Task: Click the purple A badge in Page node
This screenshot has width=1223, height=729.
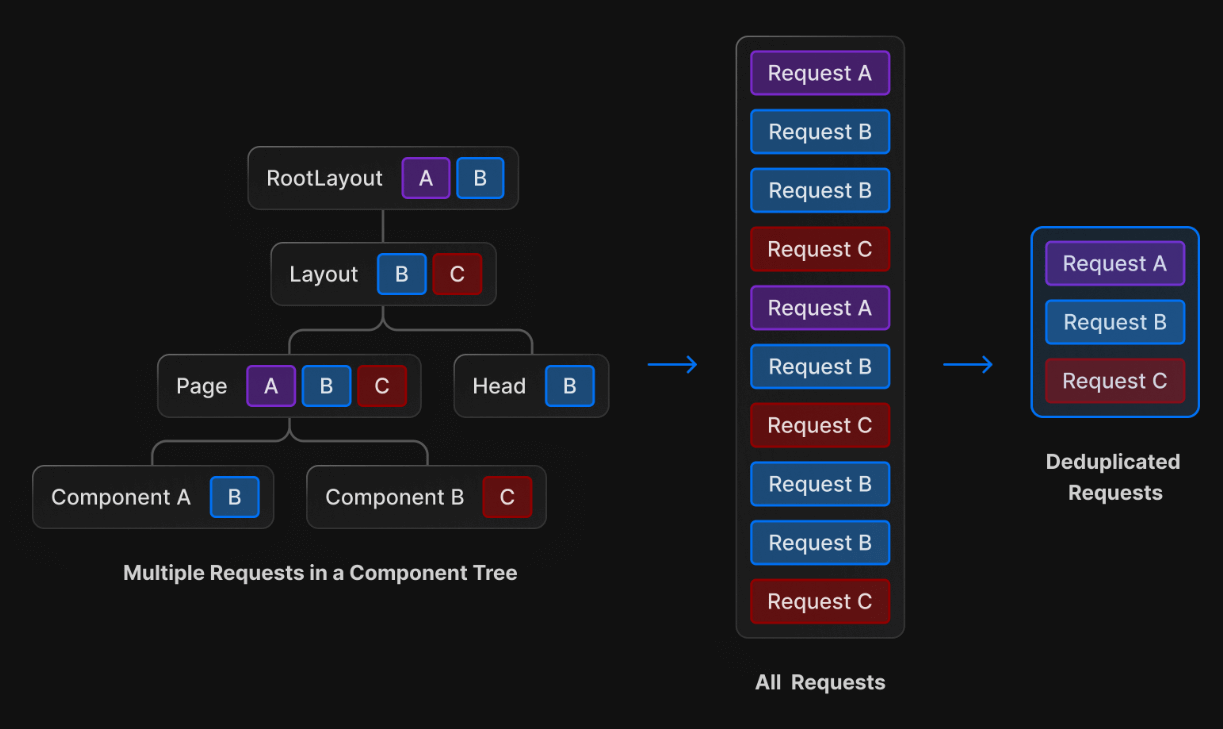Action: coord(271,386)
